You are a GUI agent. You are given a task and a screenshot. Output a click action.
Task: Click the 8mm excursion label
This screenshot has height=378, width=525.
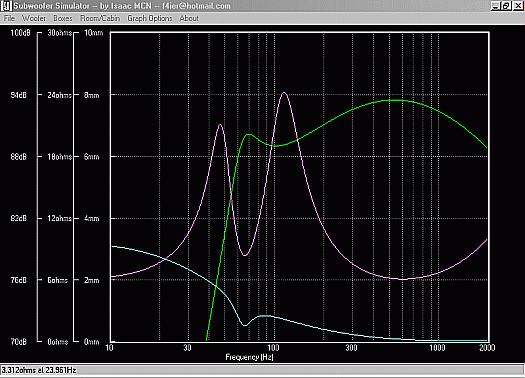click(92, 95)
